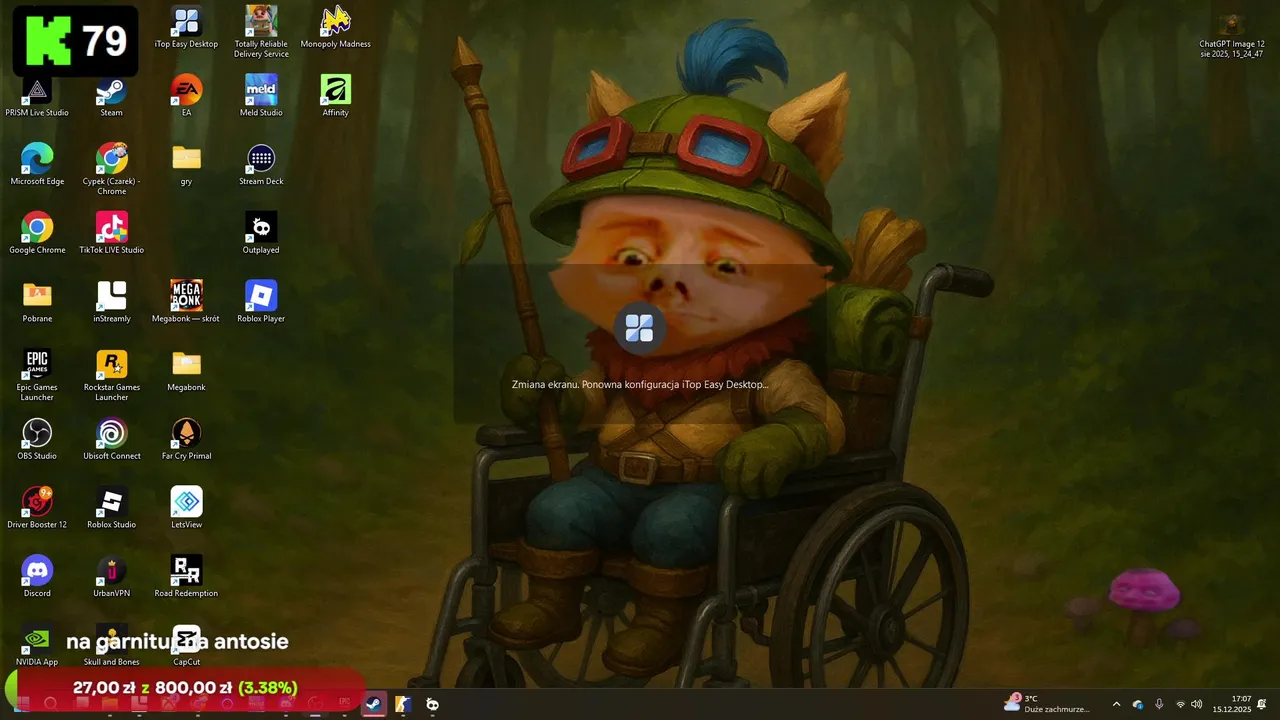Screen dimensions: 1280x720
Task: Launch Meld Studio
Action: pos(261,96)
